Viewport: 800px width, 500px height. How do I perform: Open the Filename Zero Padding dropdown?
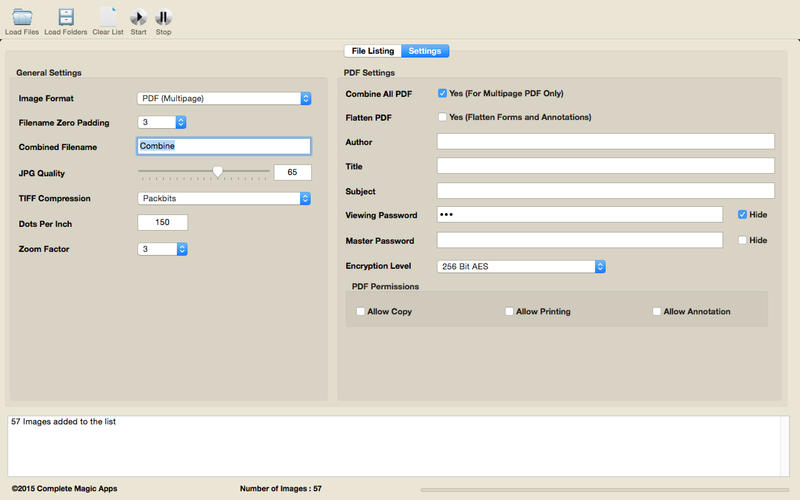162,122
